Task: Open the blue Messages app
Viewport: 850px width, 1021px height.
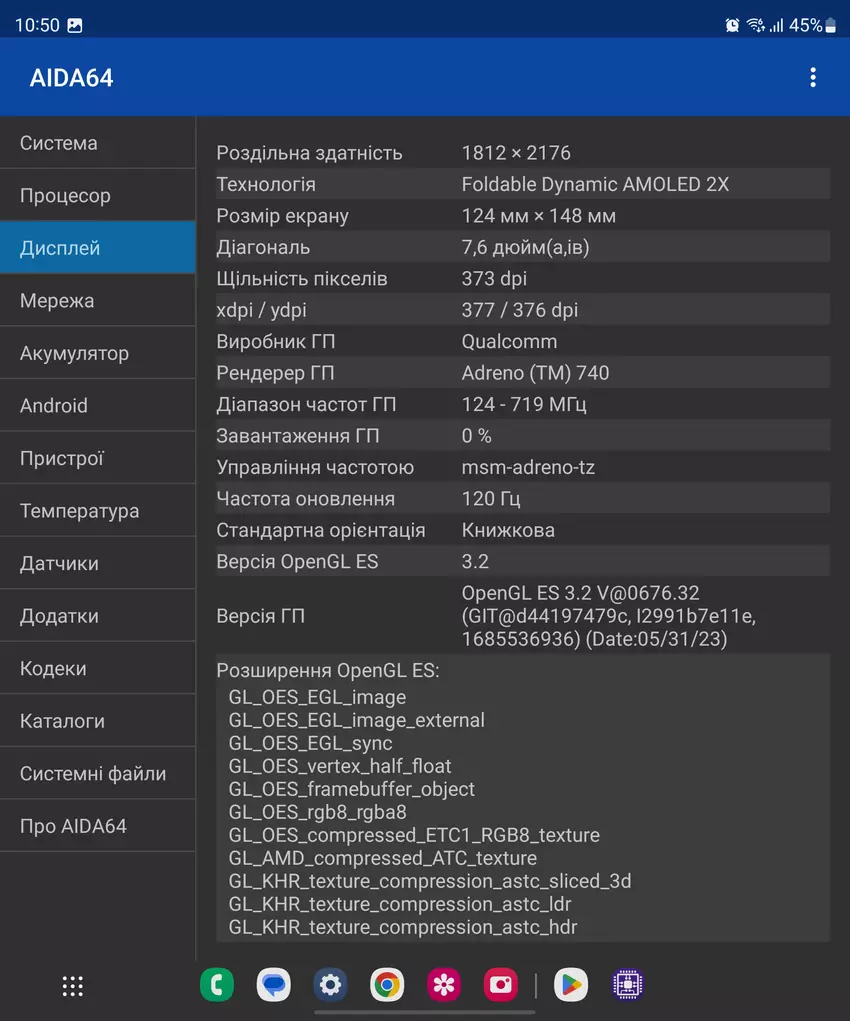Action: point(274,985)
